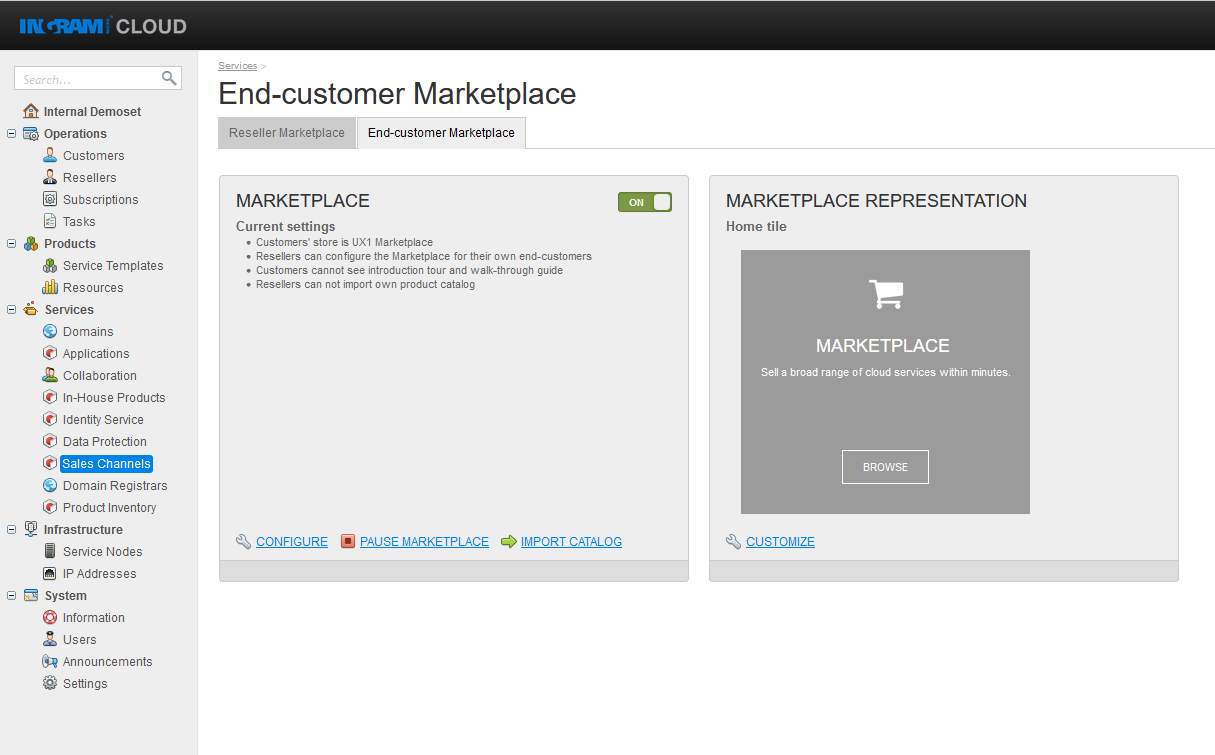Open Service Templates under Products

tap(48, 265)
